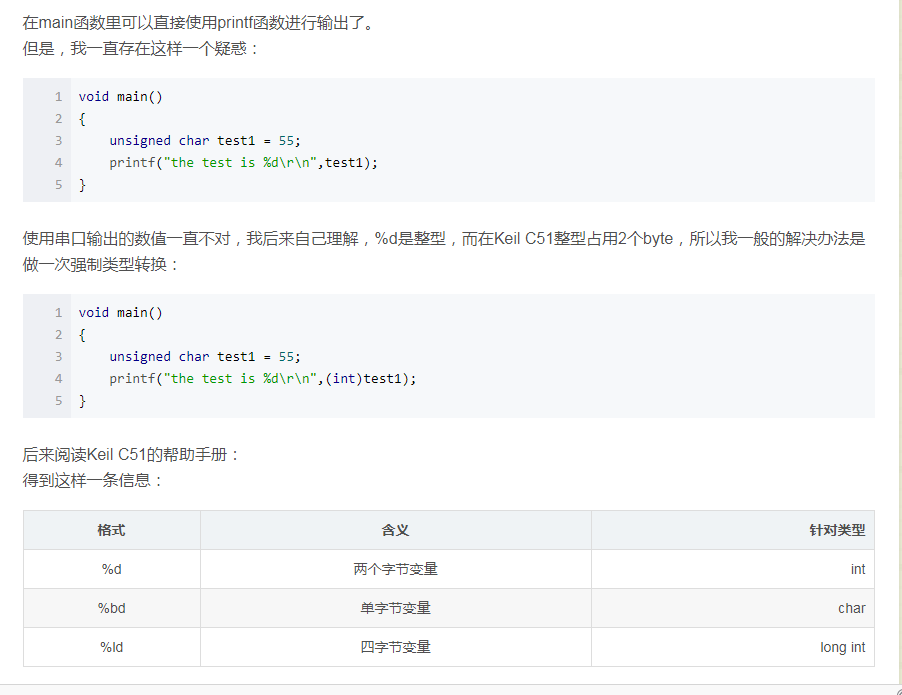Viewport: 902px width, 695px height.
Task: Click line number 5 in second code block
Action: pos(58,400)
